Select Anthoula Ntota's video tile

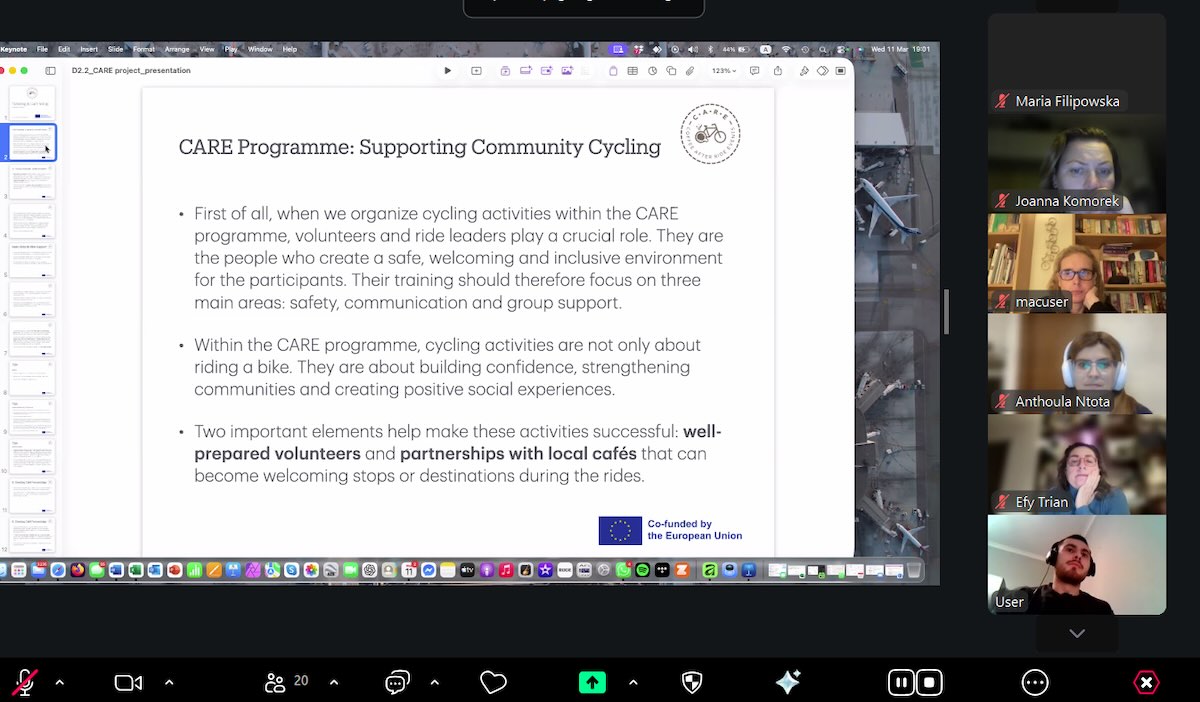1076,364
